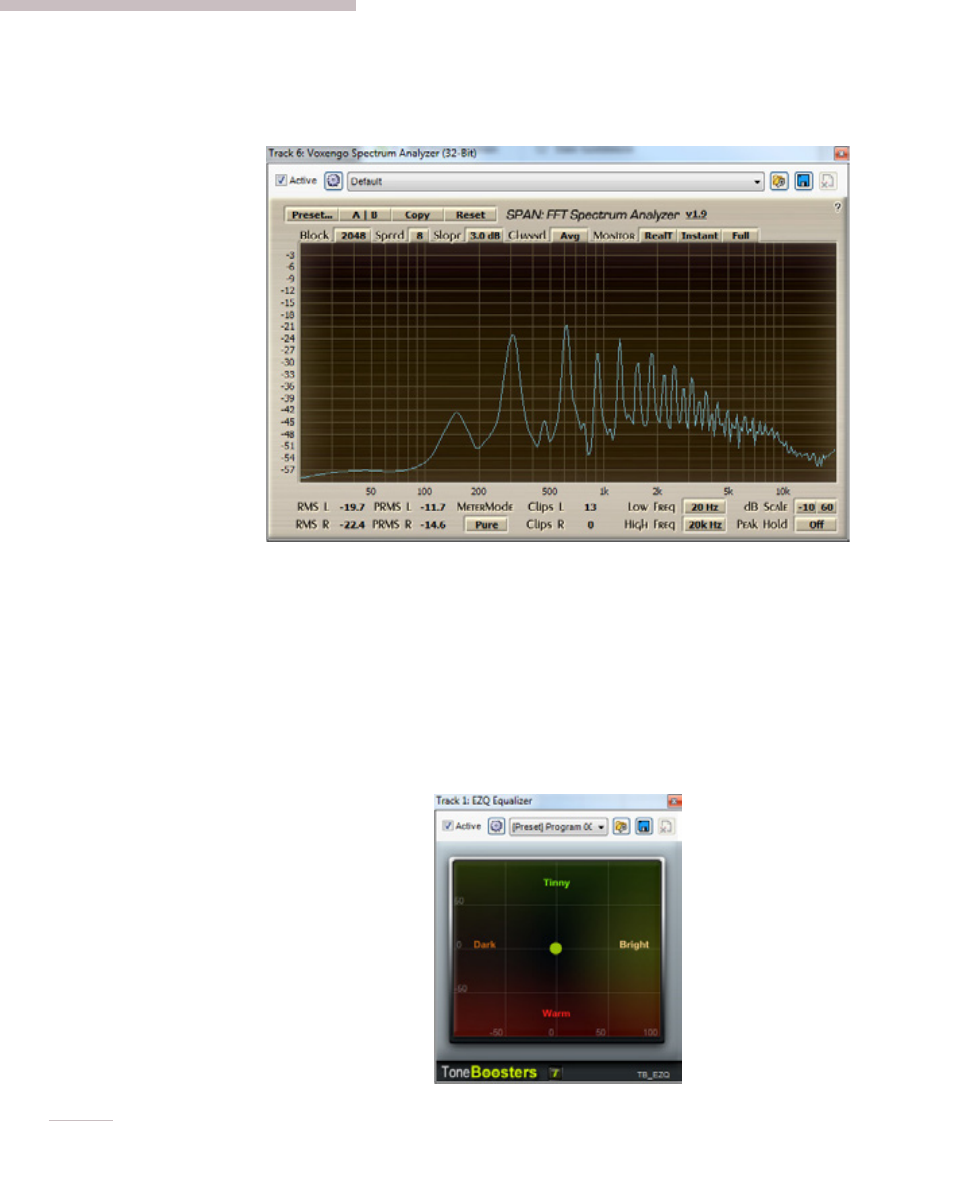The image size is (954, 1180).
Task: Change the Channel setting Avg
Action: click(570, 236)
